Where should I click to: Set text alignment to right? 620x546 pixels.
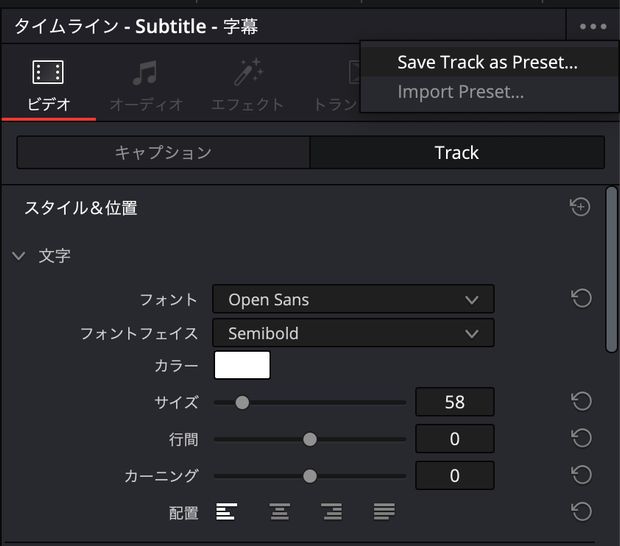pos(332,512)
